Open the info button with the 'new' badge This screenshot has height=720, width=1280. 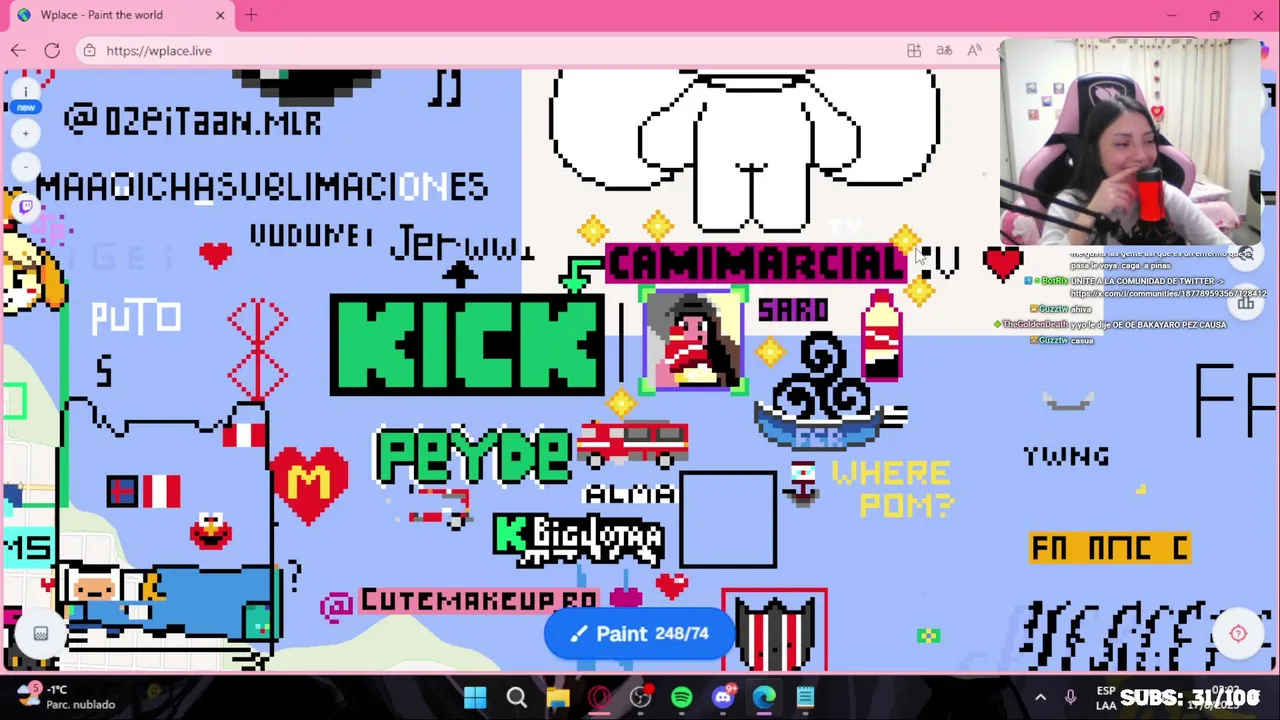(x=26, y=92)
